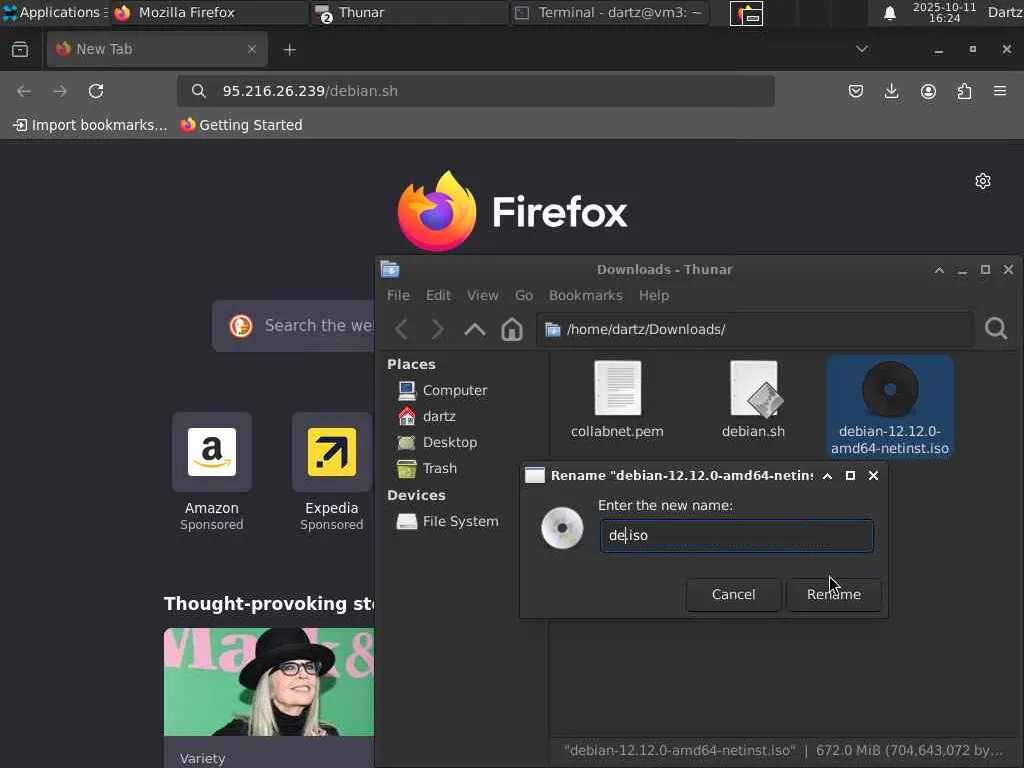Open new tab page settings gear

(983, 181)
